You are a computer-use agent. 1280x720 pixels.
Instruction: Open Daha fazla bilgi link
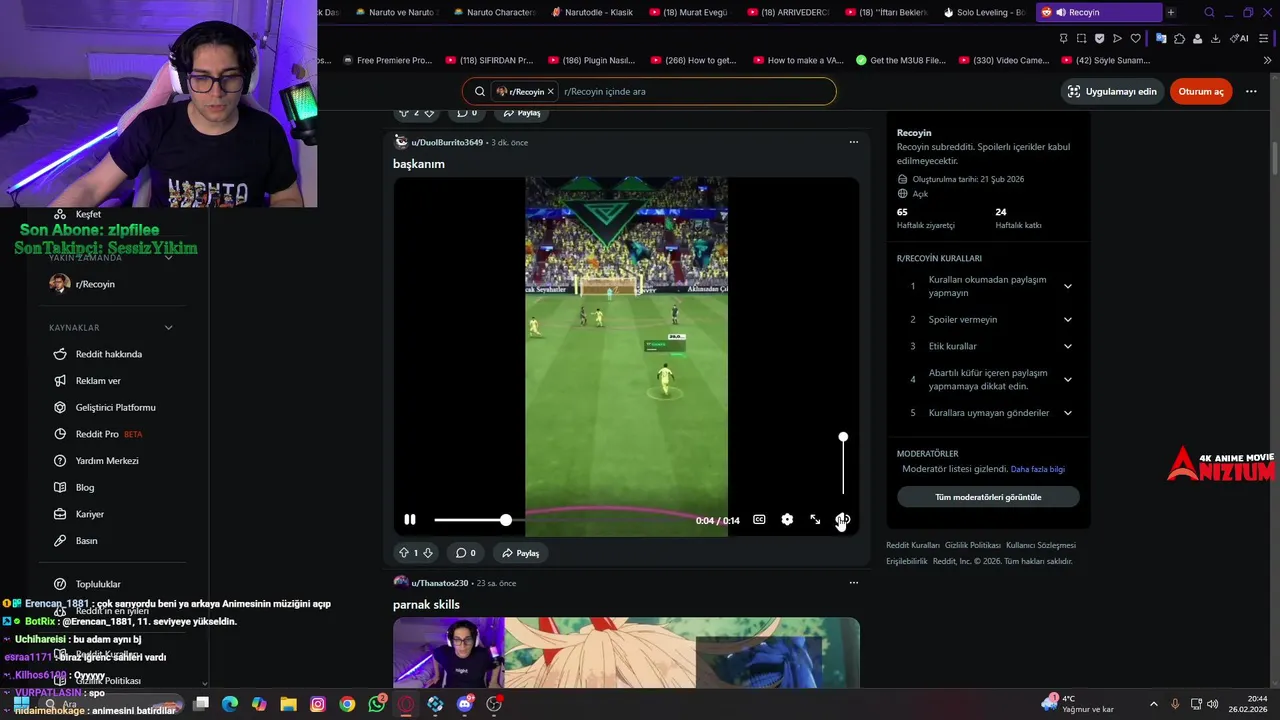pos(1038,469)
